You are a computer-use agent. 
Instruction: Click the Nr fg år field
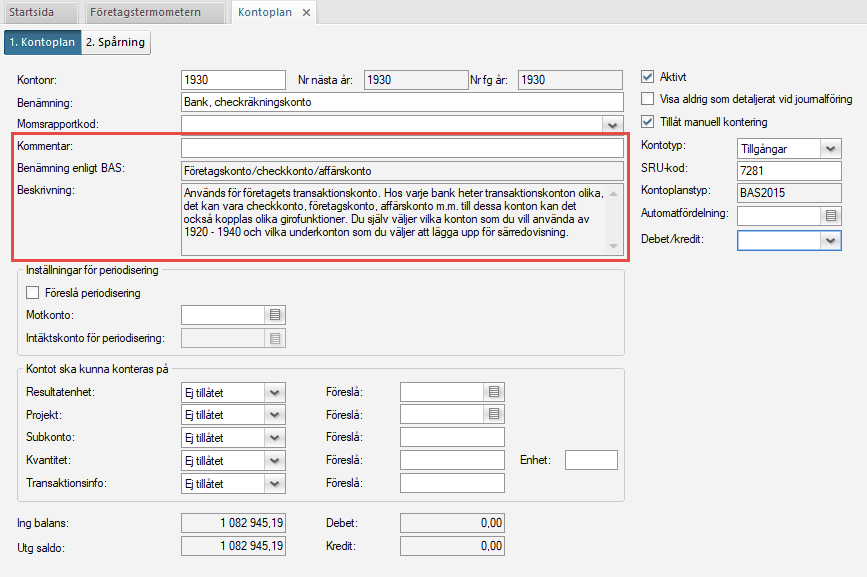[x=570, y=80]
